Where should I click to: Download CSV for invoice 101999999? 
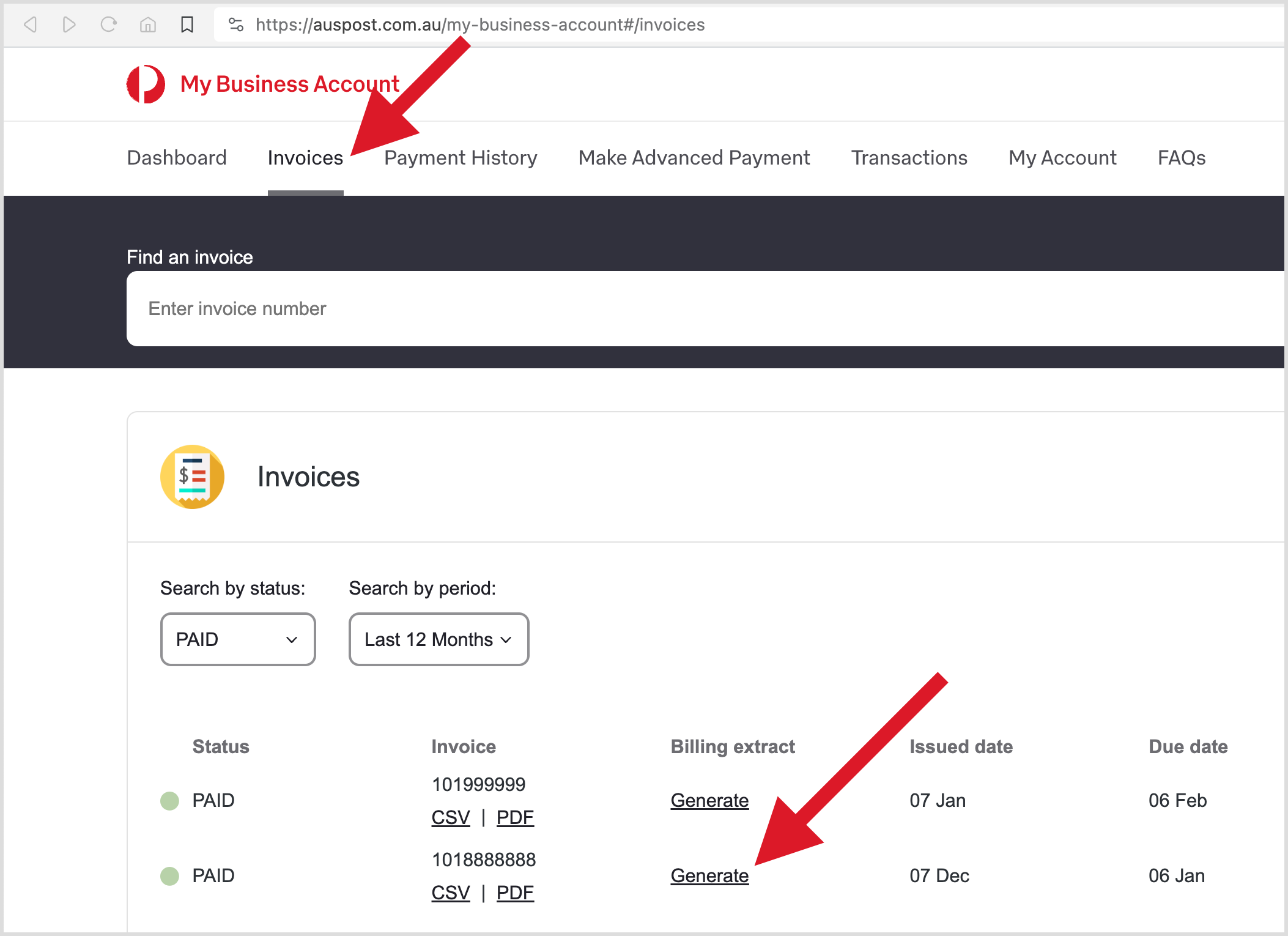[451, 817]
